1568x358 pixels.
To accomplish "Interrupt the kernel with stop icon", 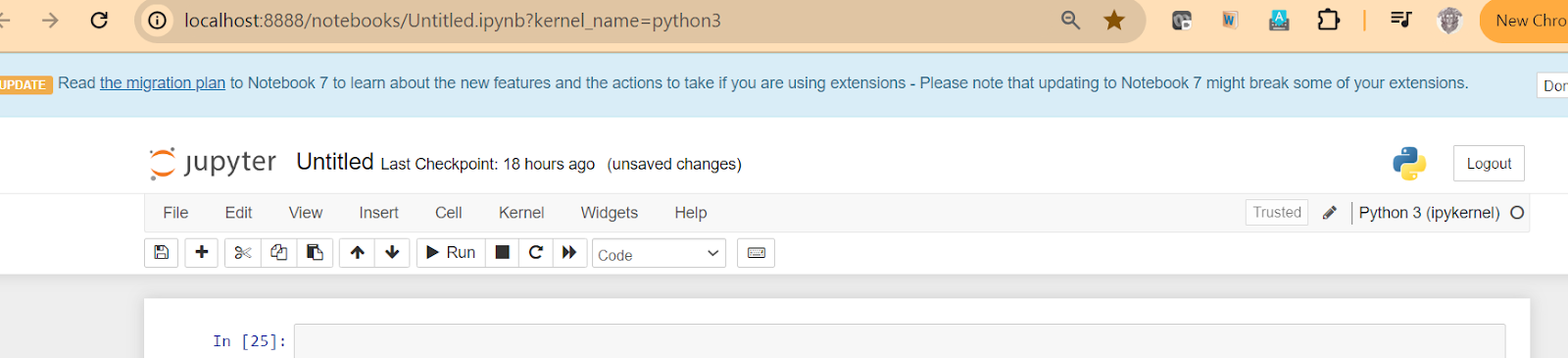I will tap(503, 253).
